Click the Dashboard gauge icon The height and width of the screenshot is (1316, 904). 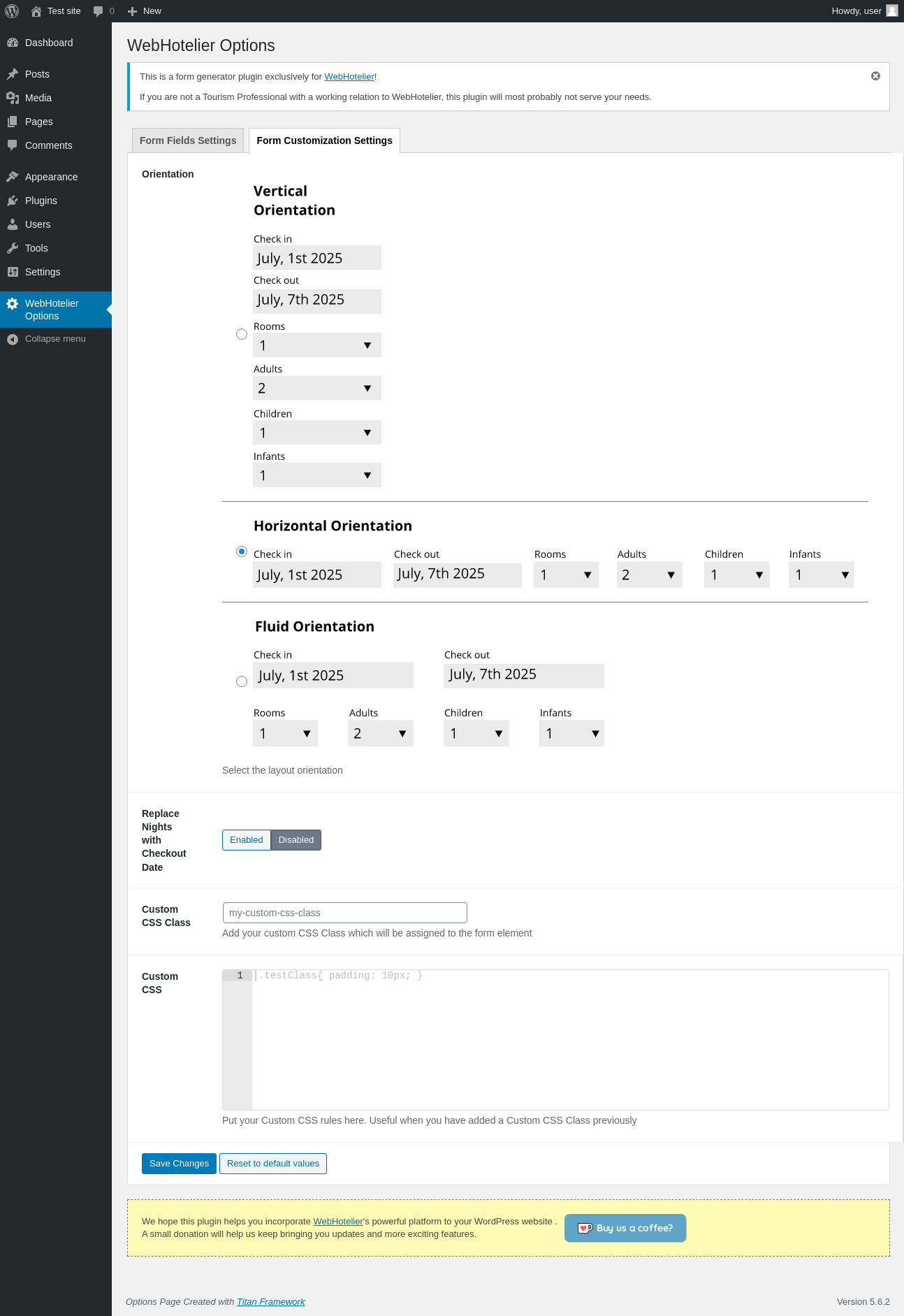point(13,43)
